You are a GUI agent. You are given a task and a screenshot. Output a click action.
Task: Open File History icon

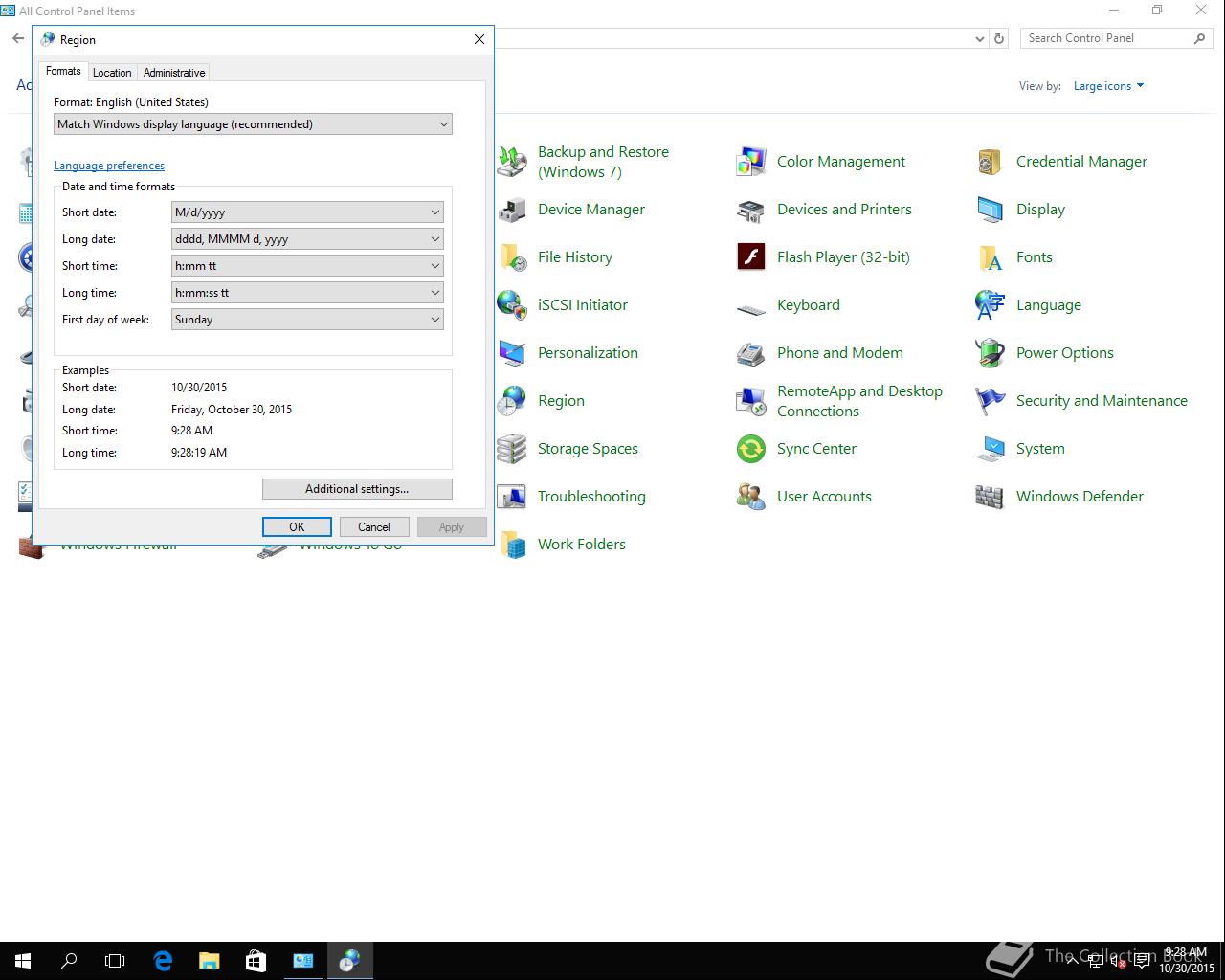pyautogui.click(x=512, y=257)
